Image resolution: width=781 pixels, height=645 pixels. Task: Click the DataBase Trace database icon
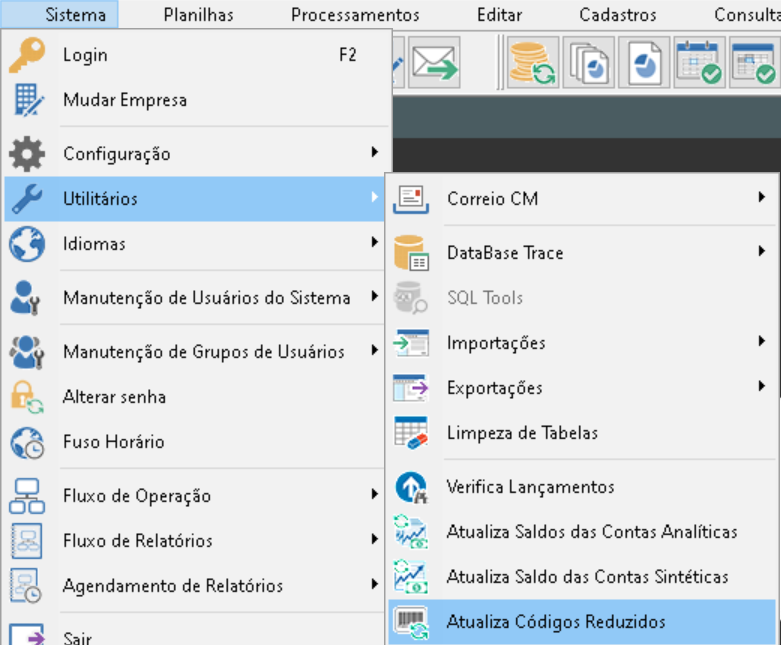(x=411, y=253)
